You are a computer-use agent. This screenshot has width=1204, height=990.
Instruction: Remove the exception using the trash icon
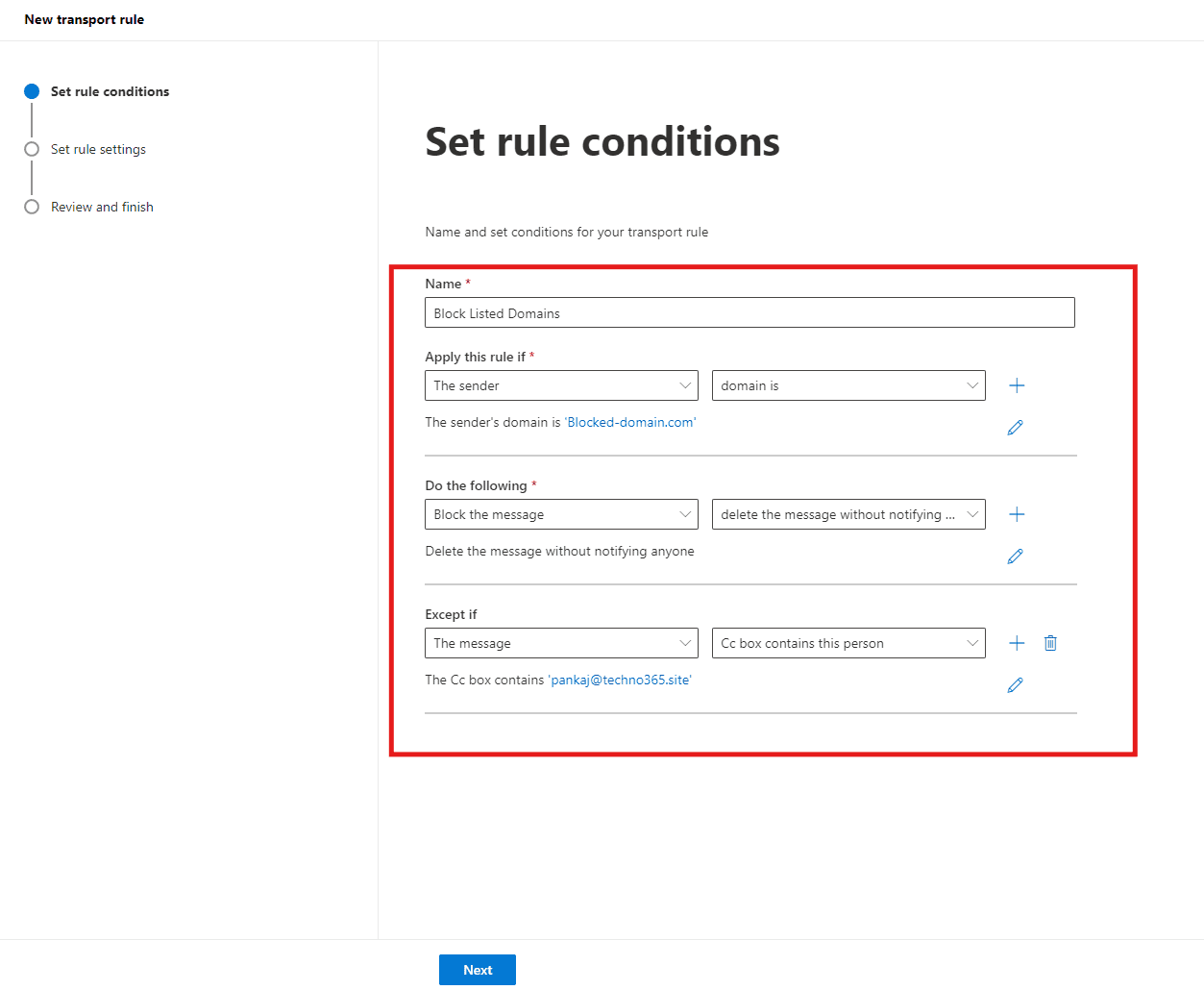1050,643
